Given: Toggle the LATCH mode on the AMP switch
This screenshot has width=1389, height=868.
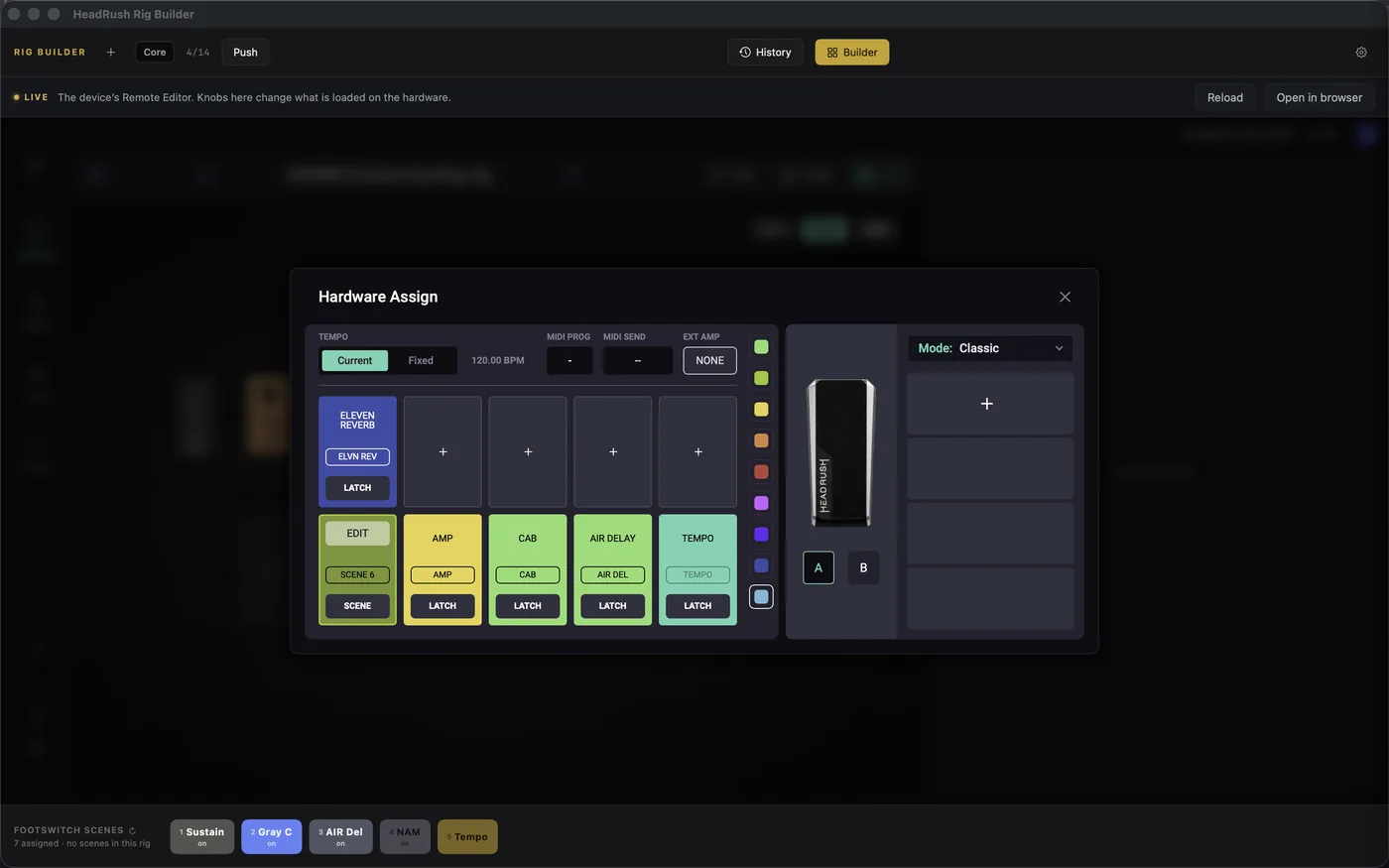Looking at the screenshot, I should (442, 606).
